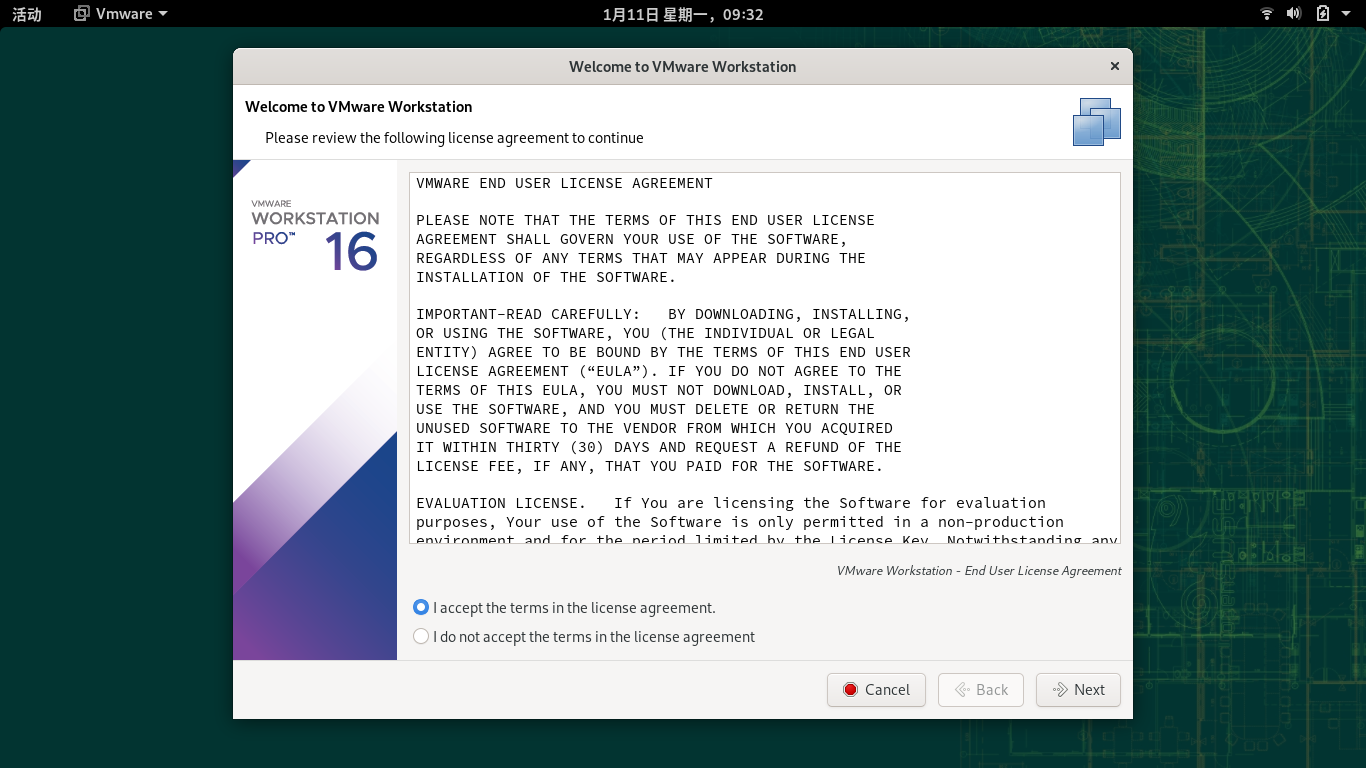Screen dimensions: 1366x768
Task: Click the volume speaker icon
Action: pos(1293,14)
